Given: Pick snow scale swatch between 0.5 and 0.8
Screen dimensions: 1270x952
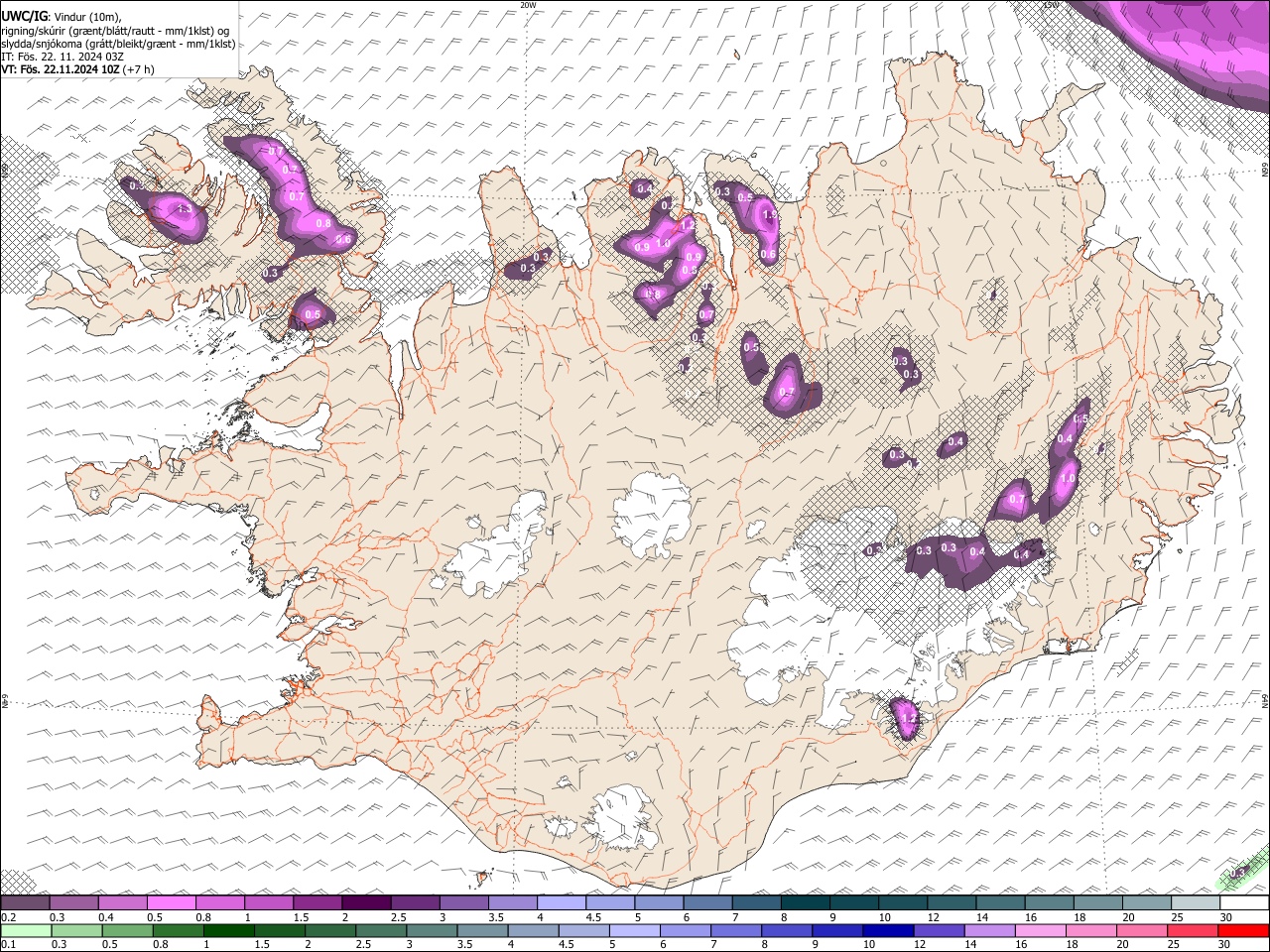Looking at the screenshot, I should [171, 903].
